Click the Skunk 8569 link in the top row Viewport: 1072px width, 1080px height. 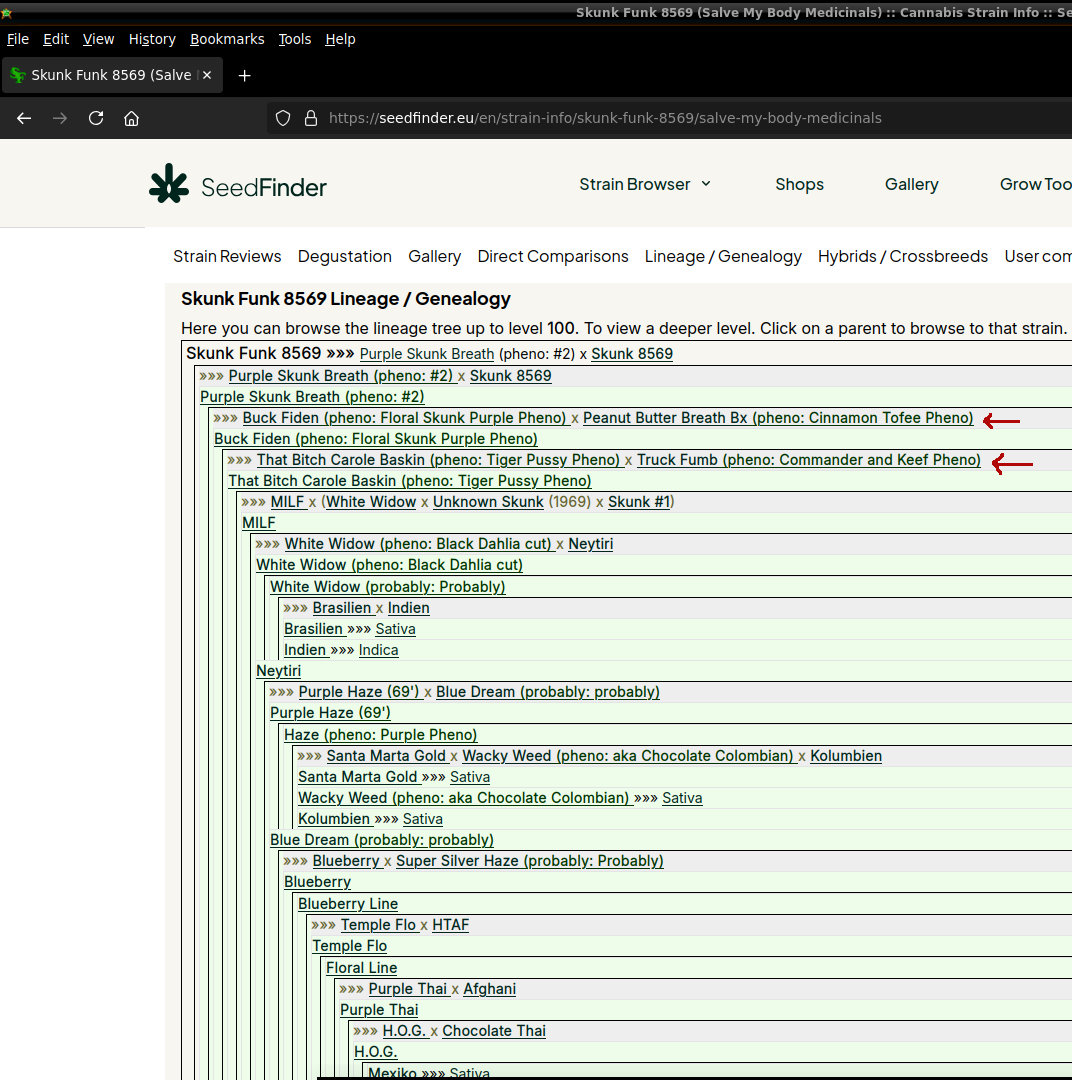[x=632, y=354]
